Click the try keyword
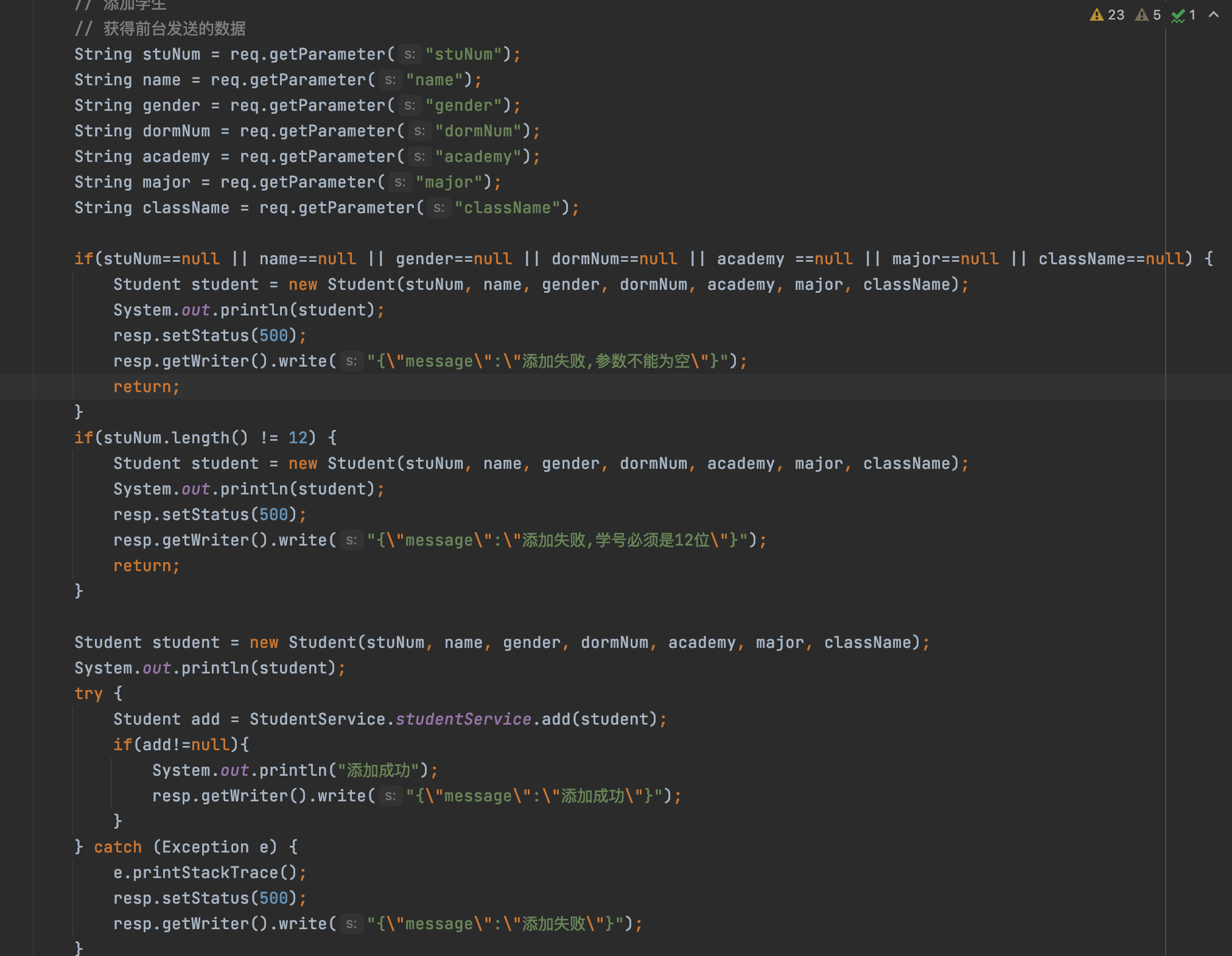This screenshot has height=956, width=1232. click(88, 694)
